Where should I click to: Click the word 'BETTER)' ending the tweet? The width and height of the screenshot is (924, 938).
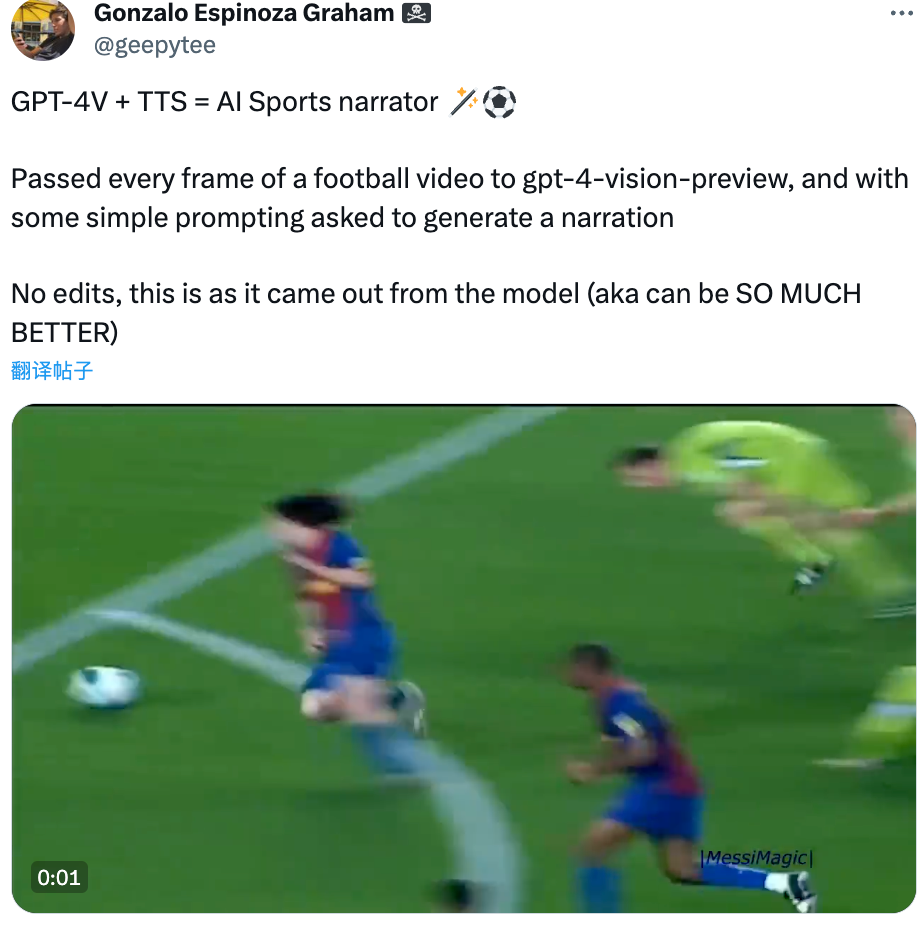click(65, 333)
